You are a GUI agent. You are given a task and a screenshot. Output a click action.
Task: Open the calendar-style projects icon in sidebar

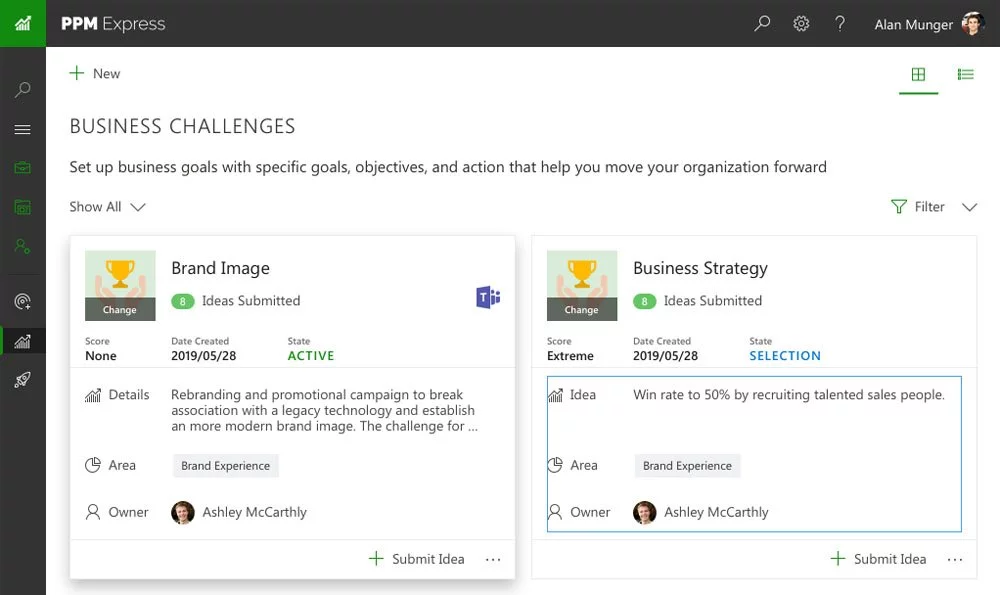coord(22,207)
